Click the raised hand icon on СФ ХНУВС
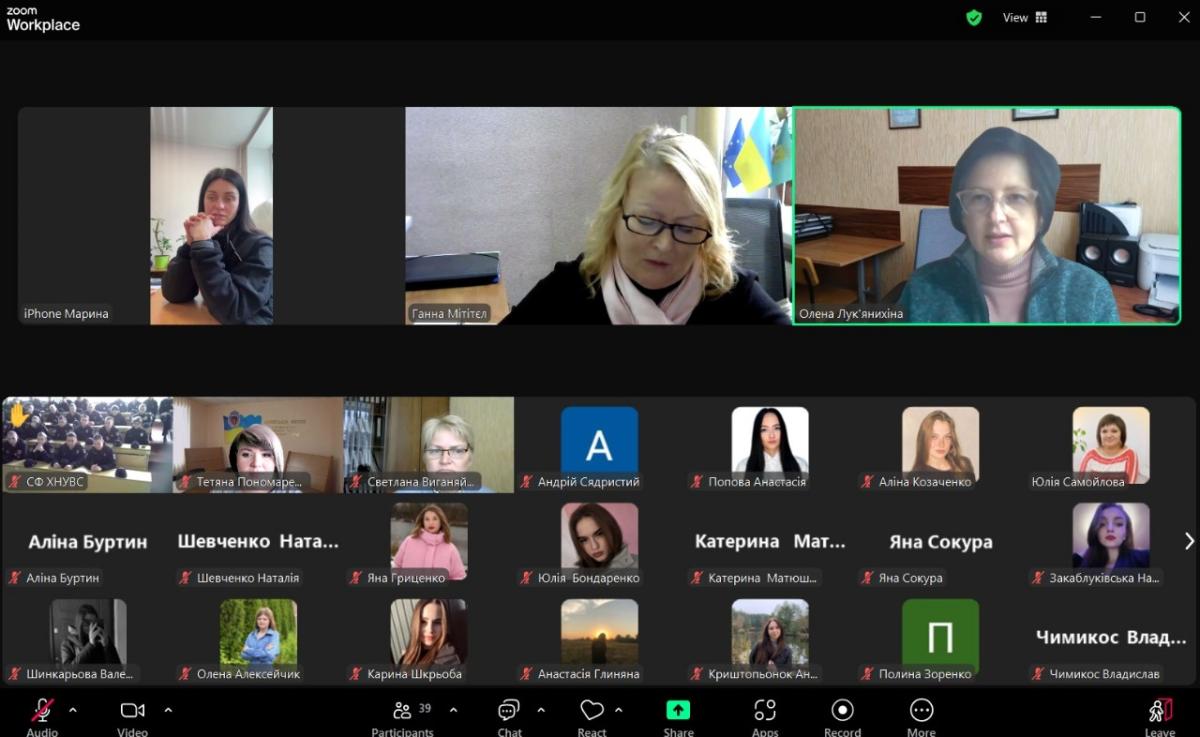1200x737 pixels. coord(17,415)
